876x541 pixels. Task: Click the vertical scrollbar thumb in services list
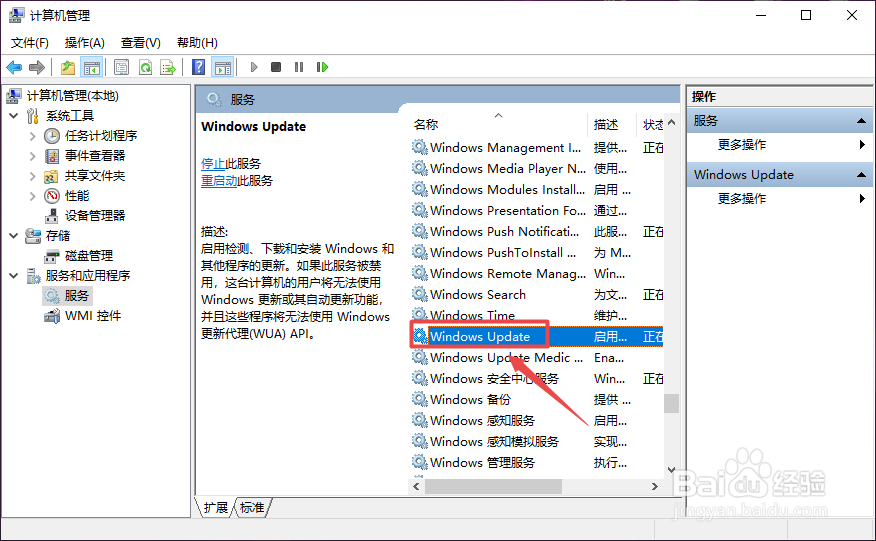672,404
